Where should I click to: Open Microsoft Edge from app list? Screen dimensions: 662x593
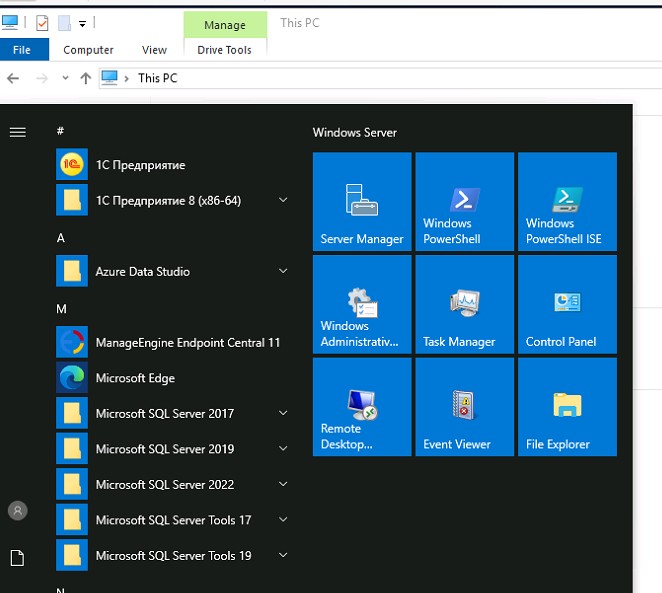pos(135,378)
